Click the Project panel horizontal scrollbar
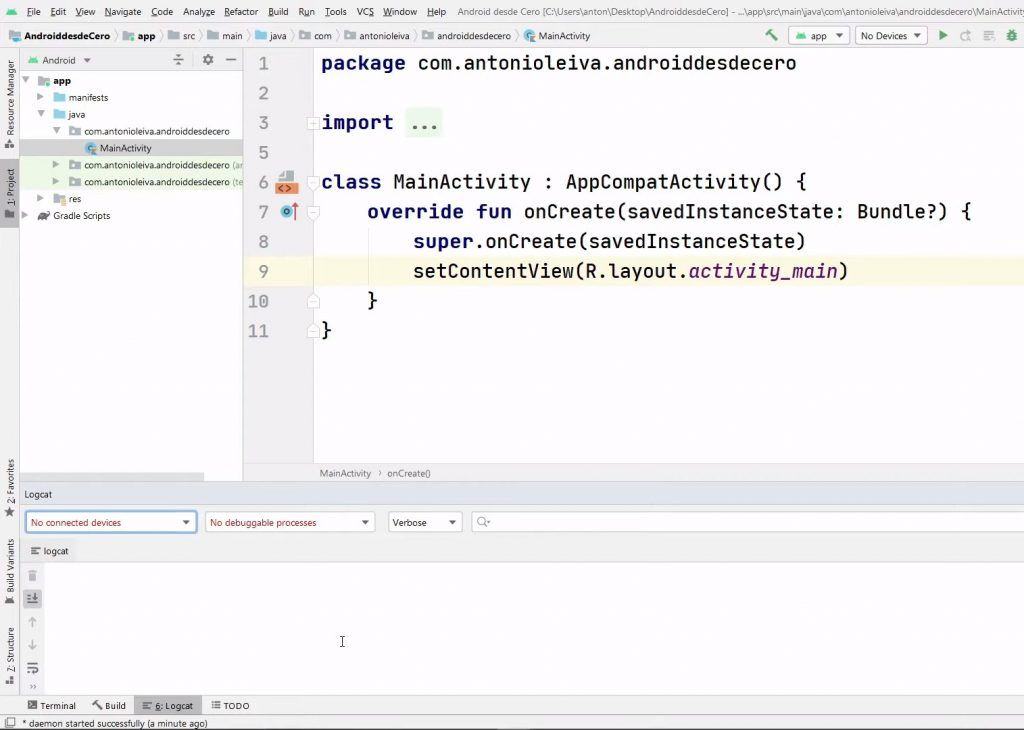The image size is (1024, 730). point(112,477)
